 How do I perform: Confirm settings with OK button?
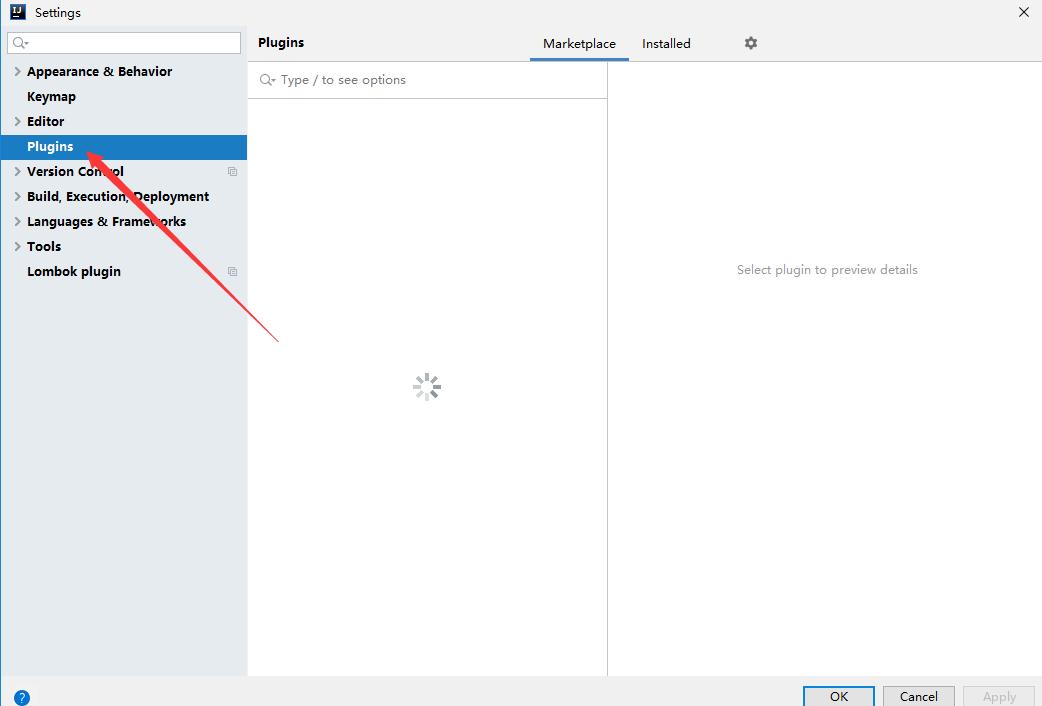[x=839, y=696]
